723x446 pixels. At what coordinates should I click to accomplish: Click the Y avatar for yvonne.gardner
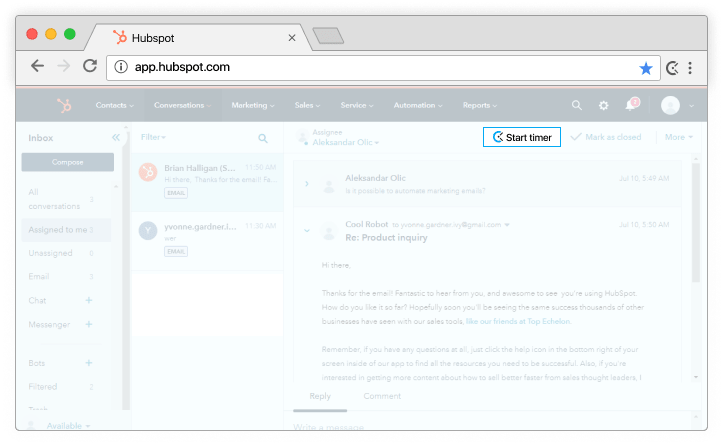pyautogui.click(x=148, y=230)
